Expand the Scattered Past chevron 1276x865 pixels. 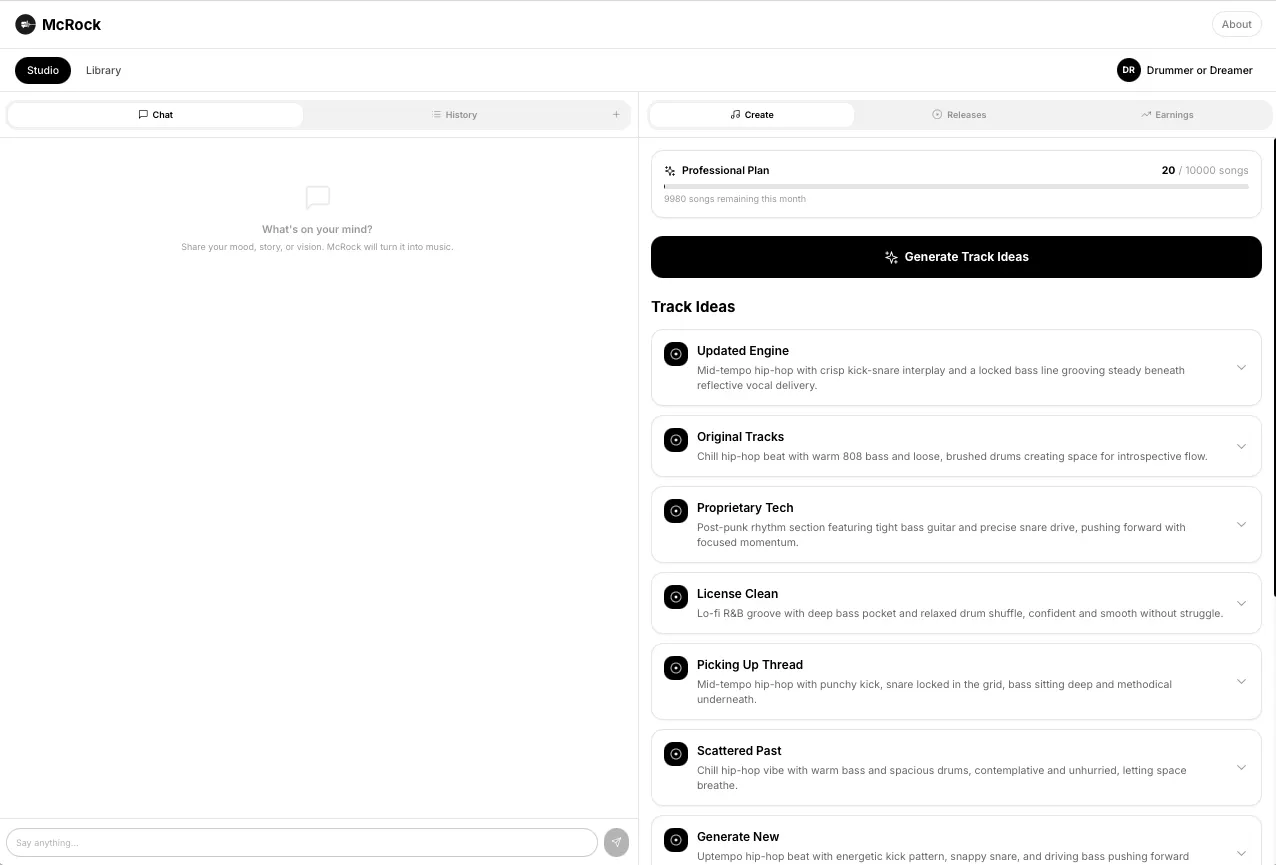[1241, 767]
